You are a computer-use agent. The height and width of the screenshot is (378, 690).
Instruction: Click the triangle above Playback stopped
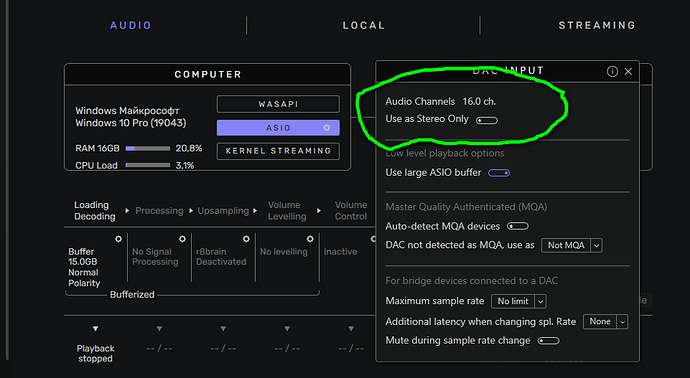[95, 329]
